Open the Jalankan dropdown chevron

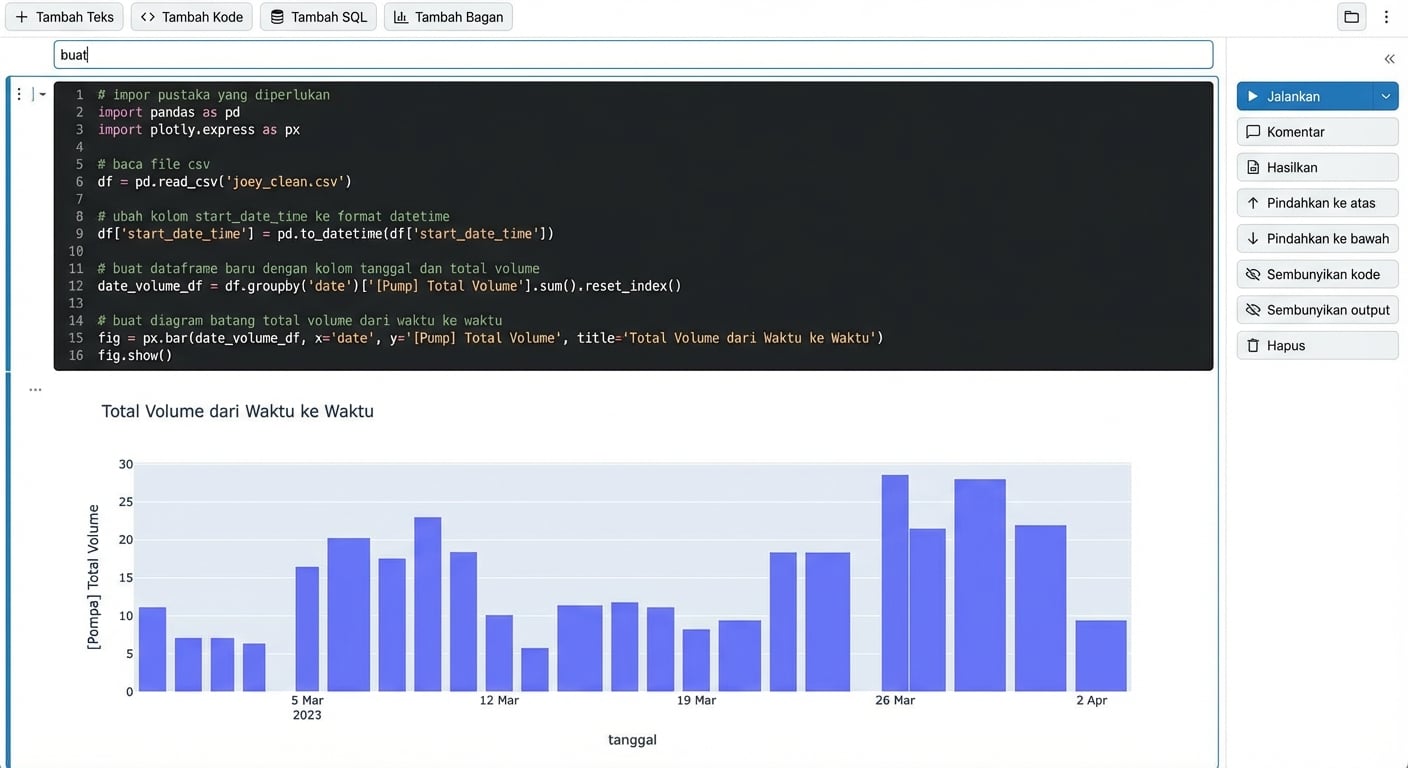click(1385, 96)
